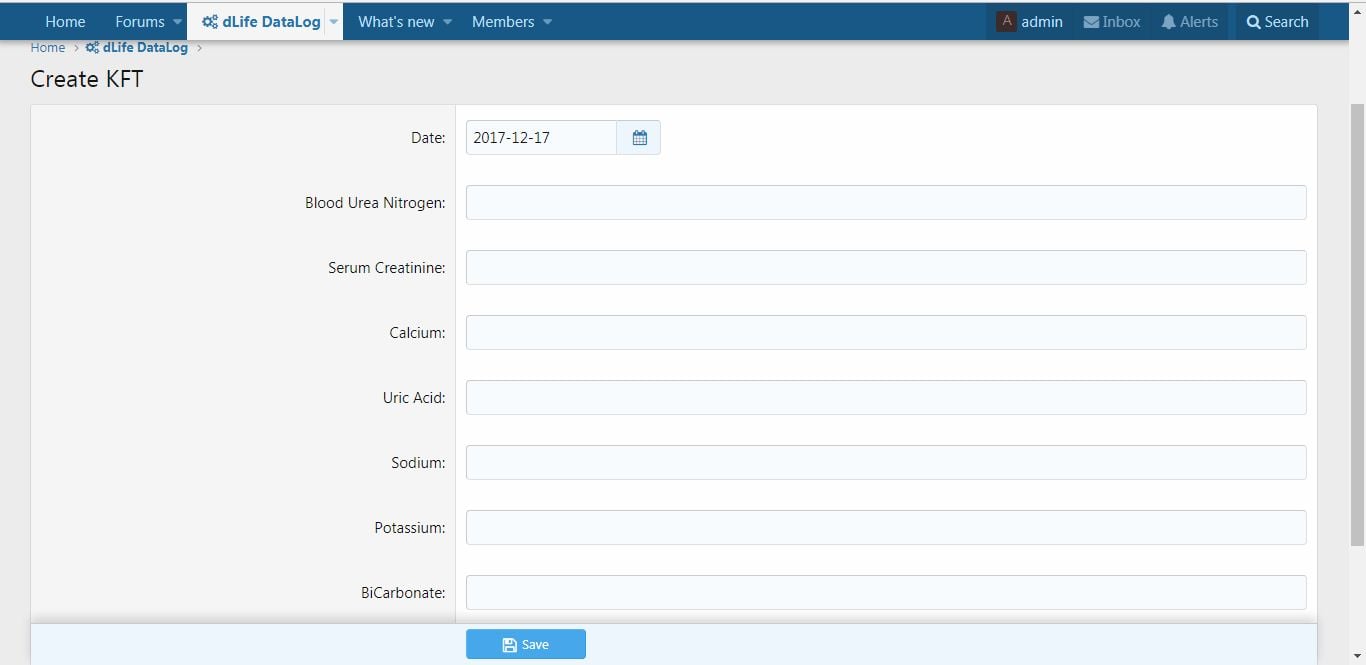Click the Calcium: label
The image size is (1366, 665).
[417, 333]
